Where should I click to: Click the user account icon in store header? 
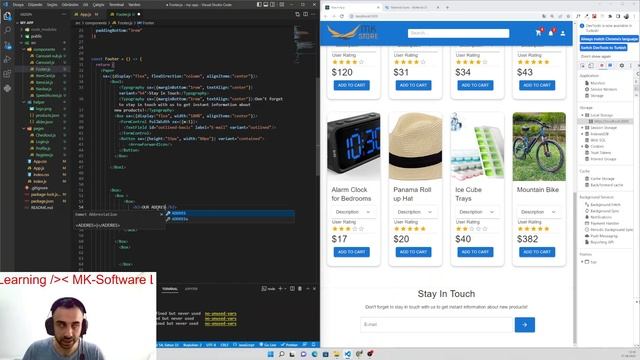(563, 33)
